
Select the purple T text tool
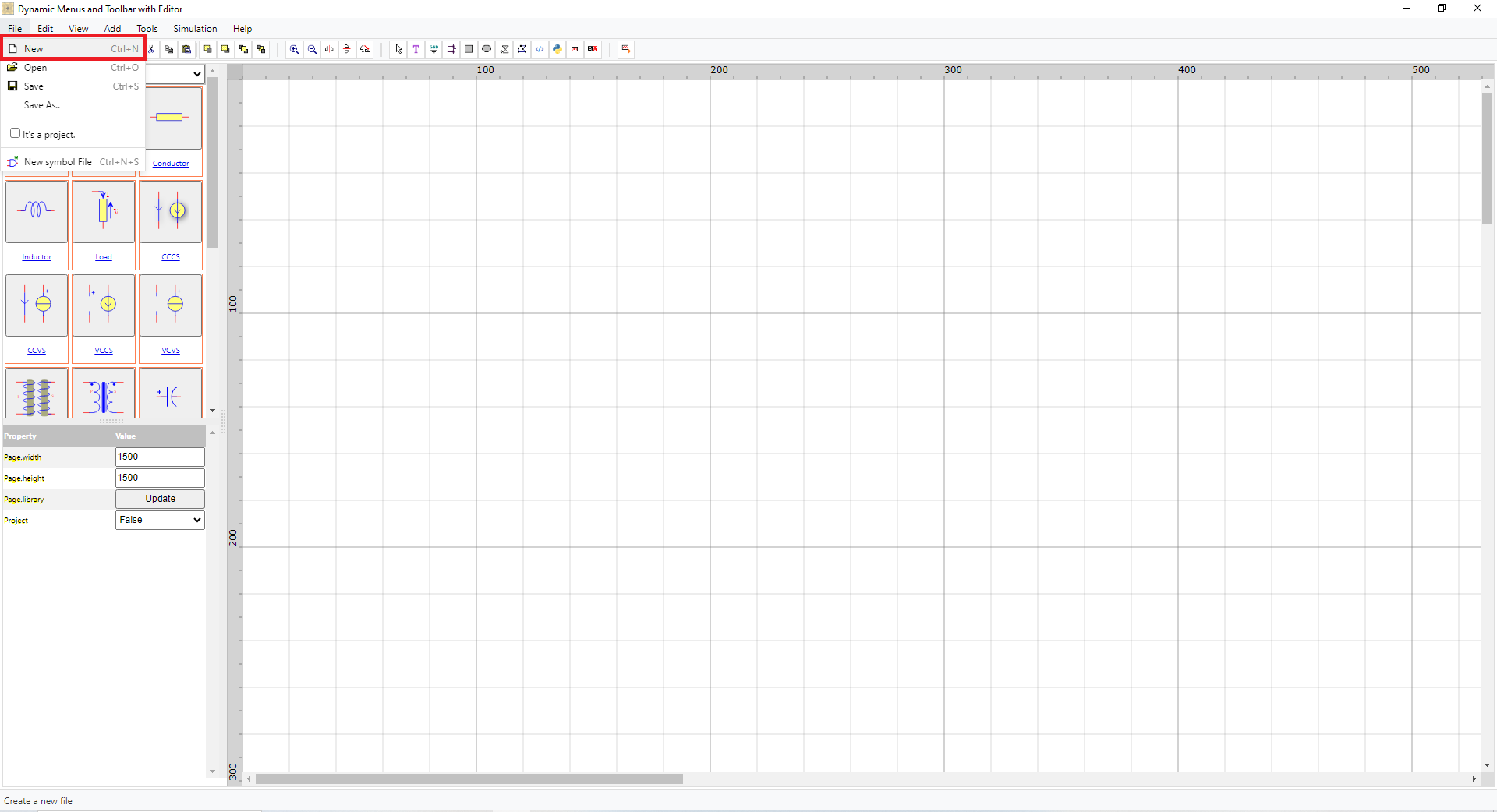pyautogui.click(x=416, y=49)
